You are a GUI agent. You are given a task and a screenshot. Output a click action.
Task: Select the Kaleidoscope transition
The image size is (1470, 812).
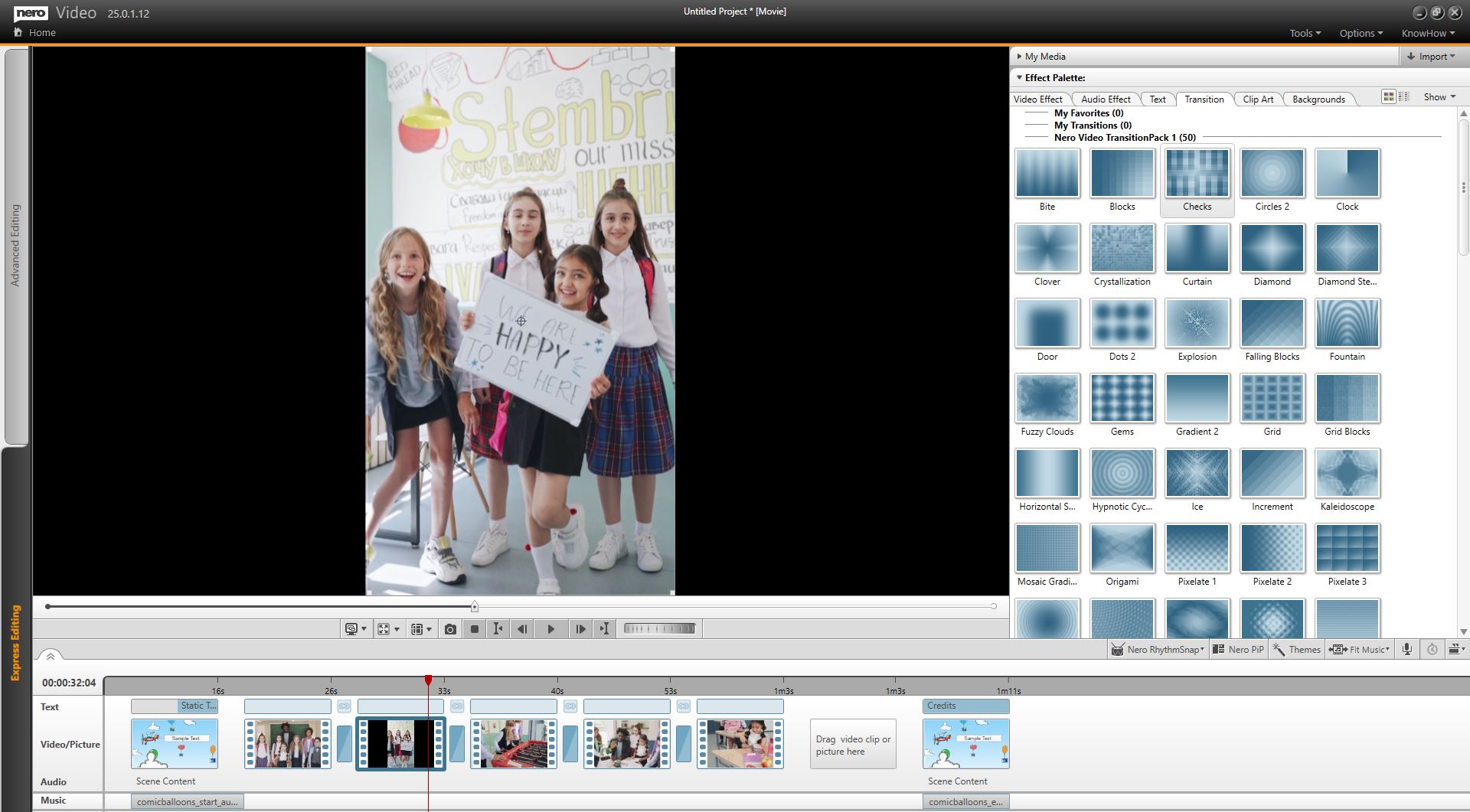[1347, 481]
